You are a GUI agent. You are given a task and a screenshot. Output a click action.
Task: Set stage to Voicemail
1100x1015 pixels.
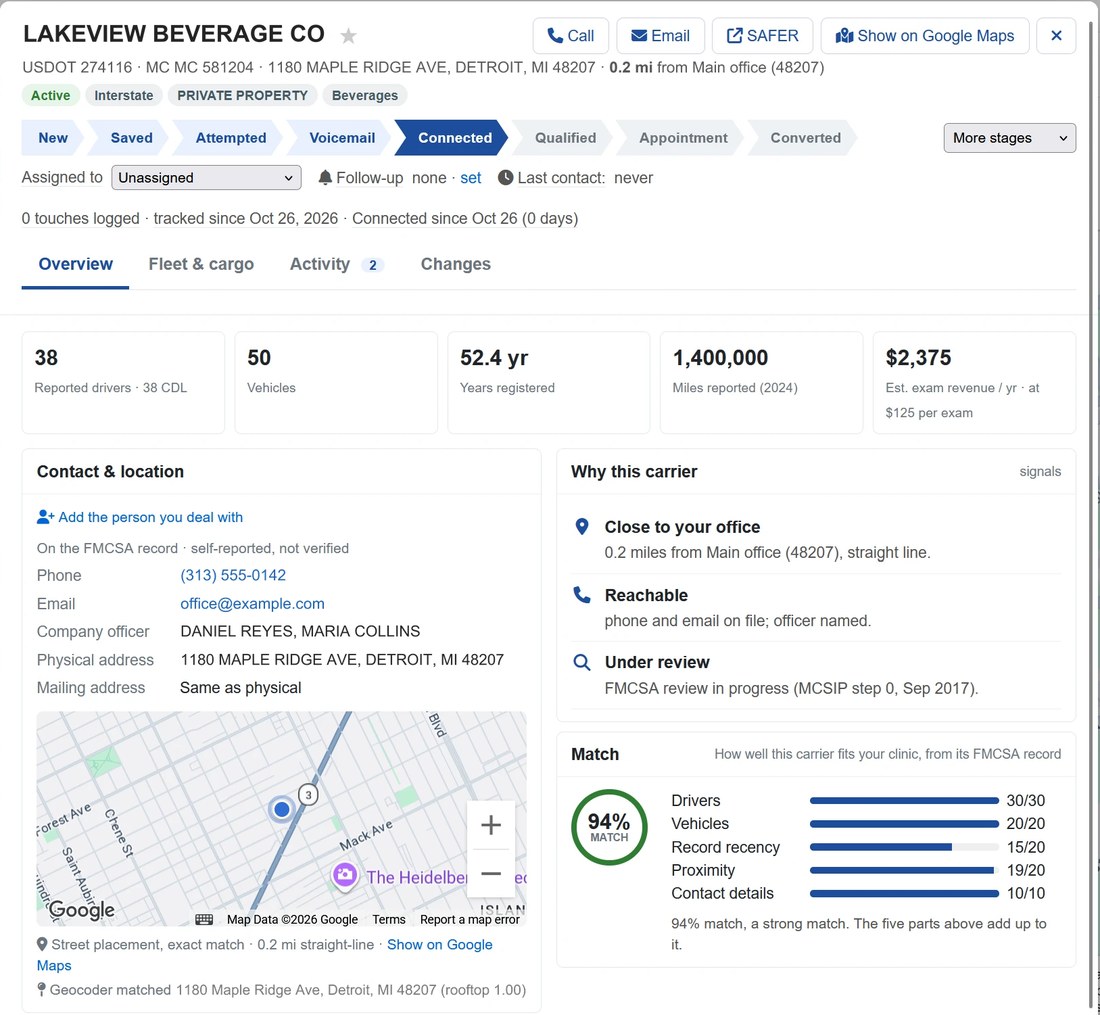[342, 137]
